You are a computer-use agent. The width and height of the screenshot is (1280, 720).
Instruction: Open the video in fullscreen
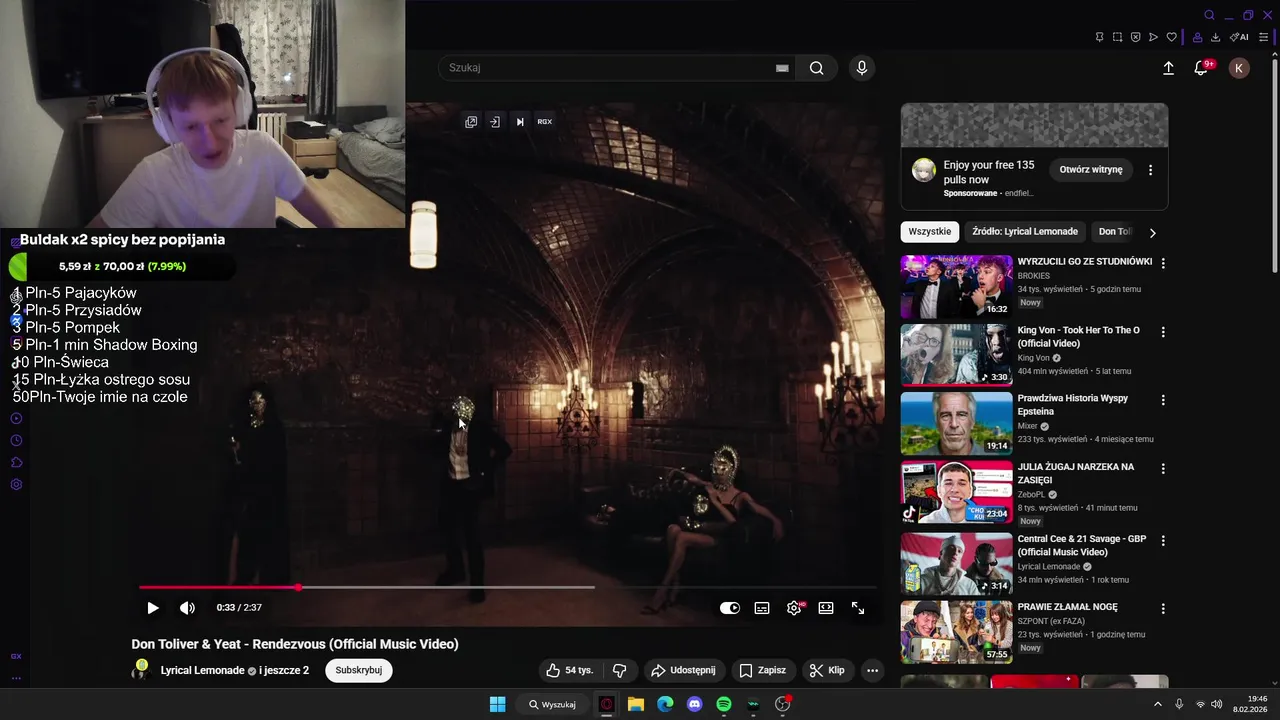858,608
